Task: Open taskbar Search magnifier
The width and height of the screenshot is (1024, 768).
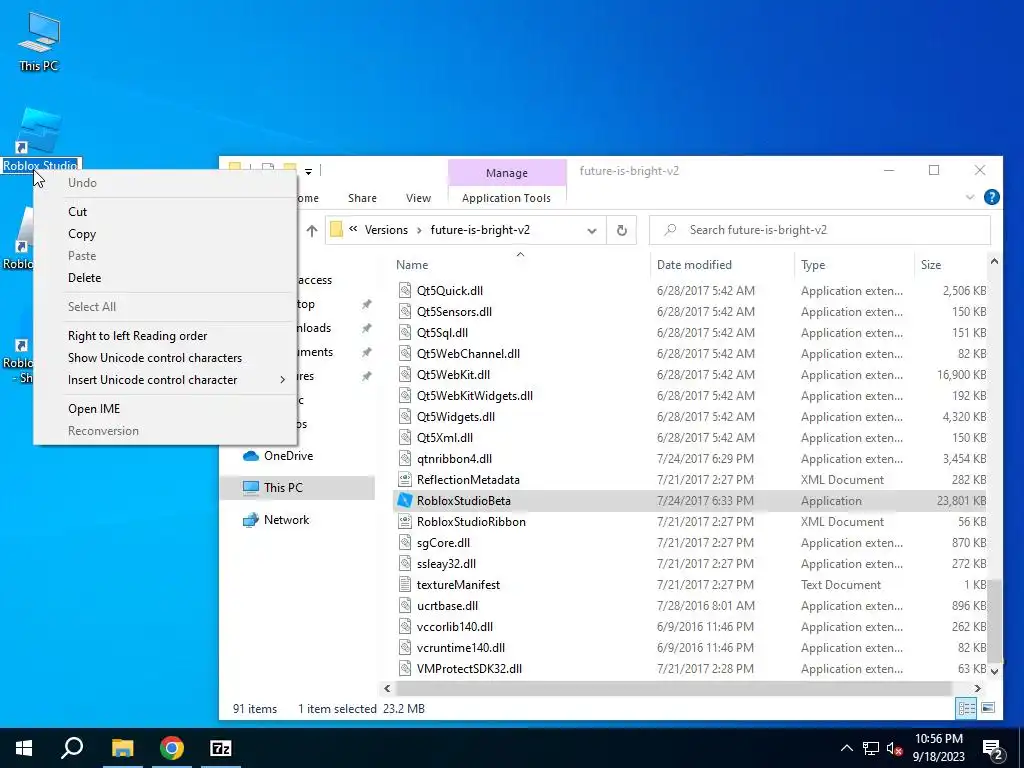Action: (x=72, y=748)
